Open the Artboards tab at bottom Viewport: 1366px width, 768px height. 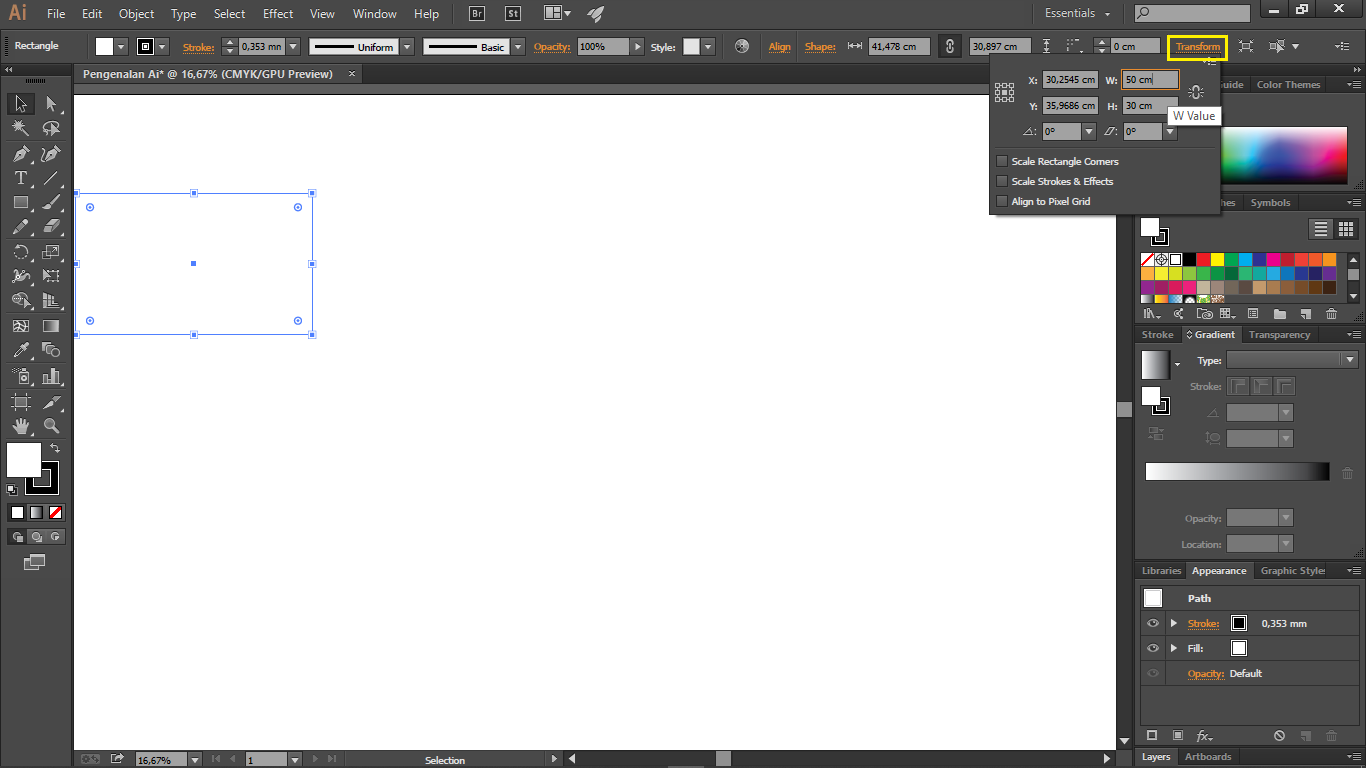[x=1207, y=757]
